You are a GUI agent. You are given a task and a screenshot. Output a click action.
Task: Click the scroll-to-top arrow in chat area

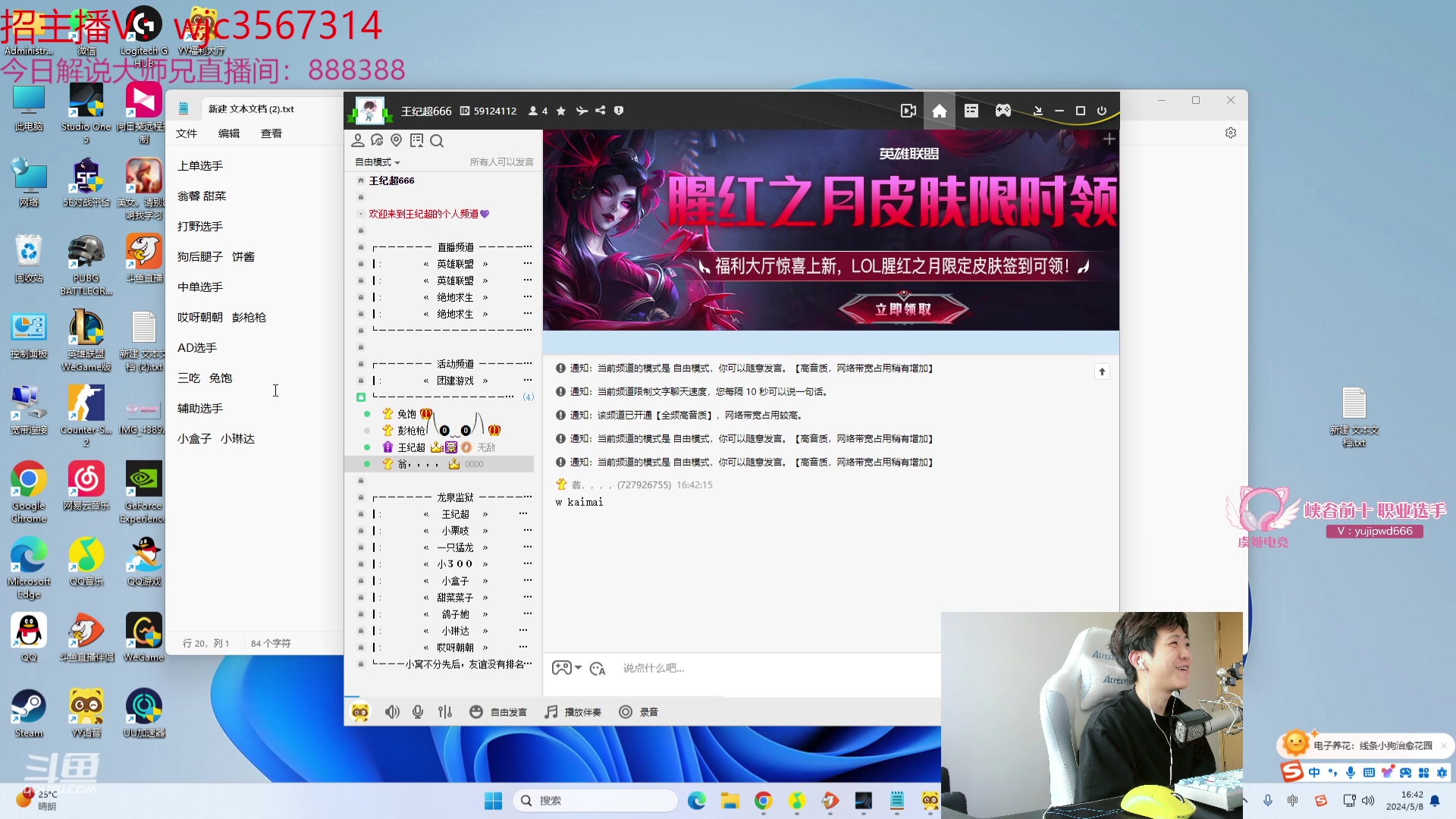(1103, 372)
